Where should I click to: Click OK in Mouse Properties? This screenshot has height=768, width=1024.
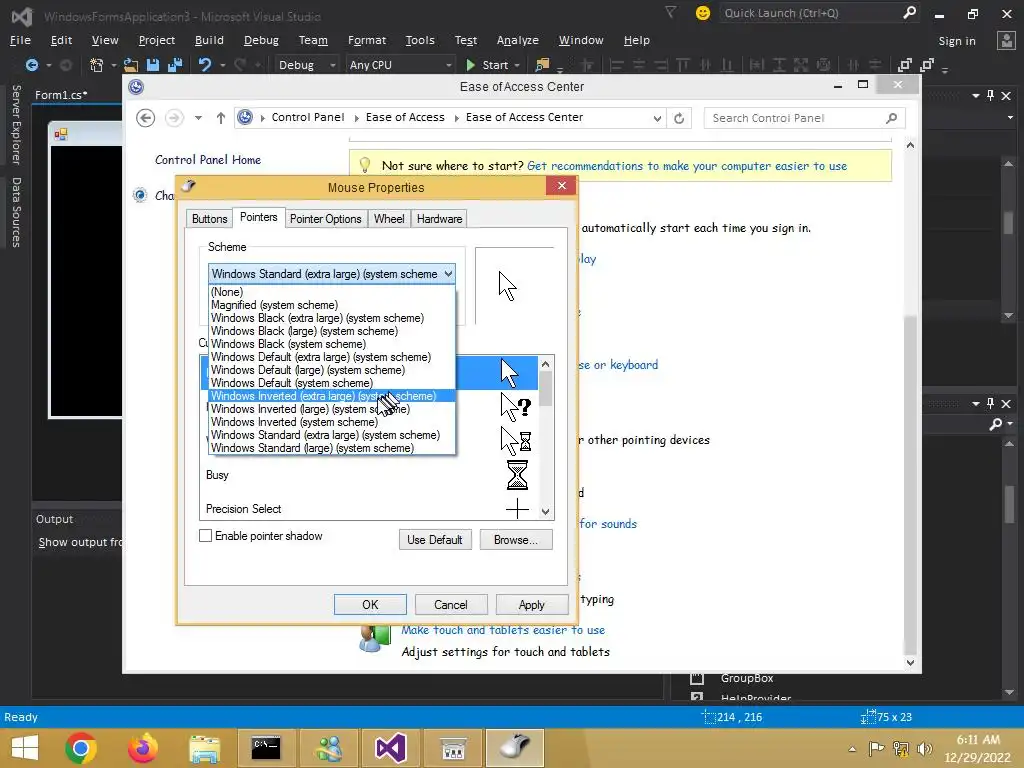(x=370, y=605)
